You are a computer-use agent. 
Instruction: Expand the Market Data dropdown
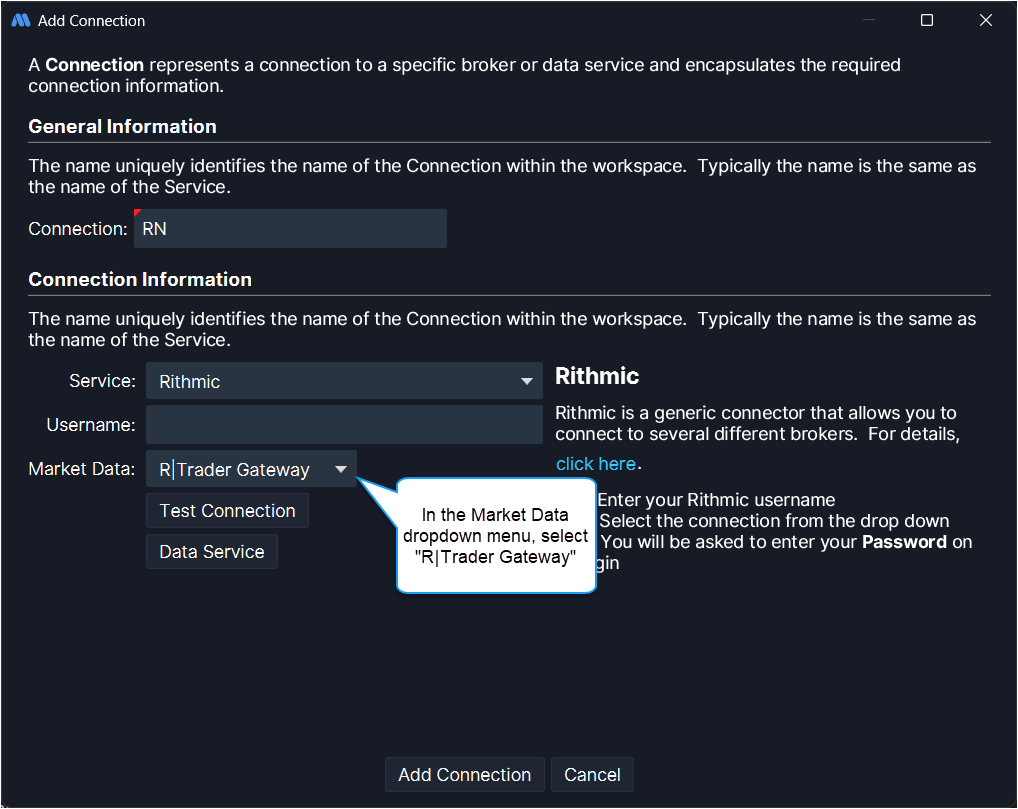(x=251, y=469)
